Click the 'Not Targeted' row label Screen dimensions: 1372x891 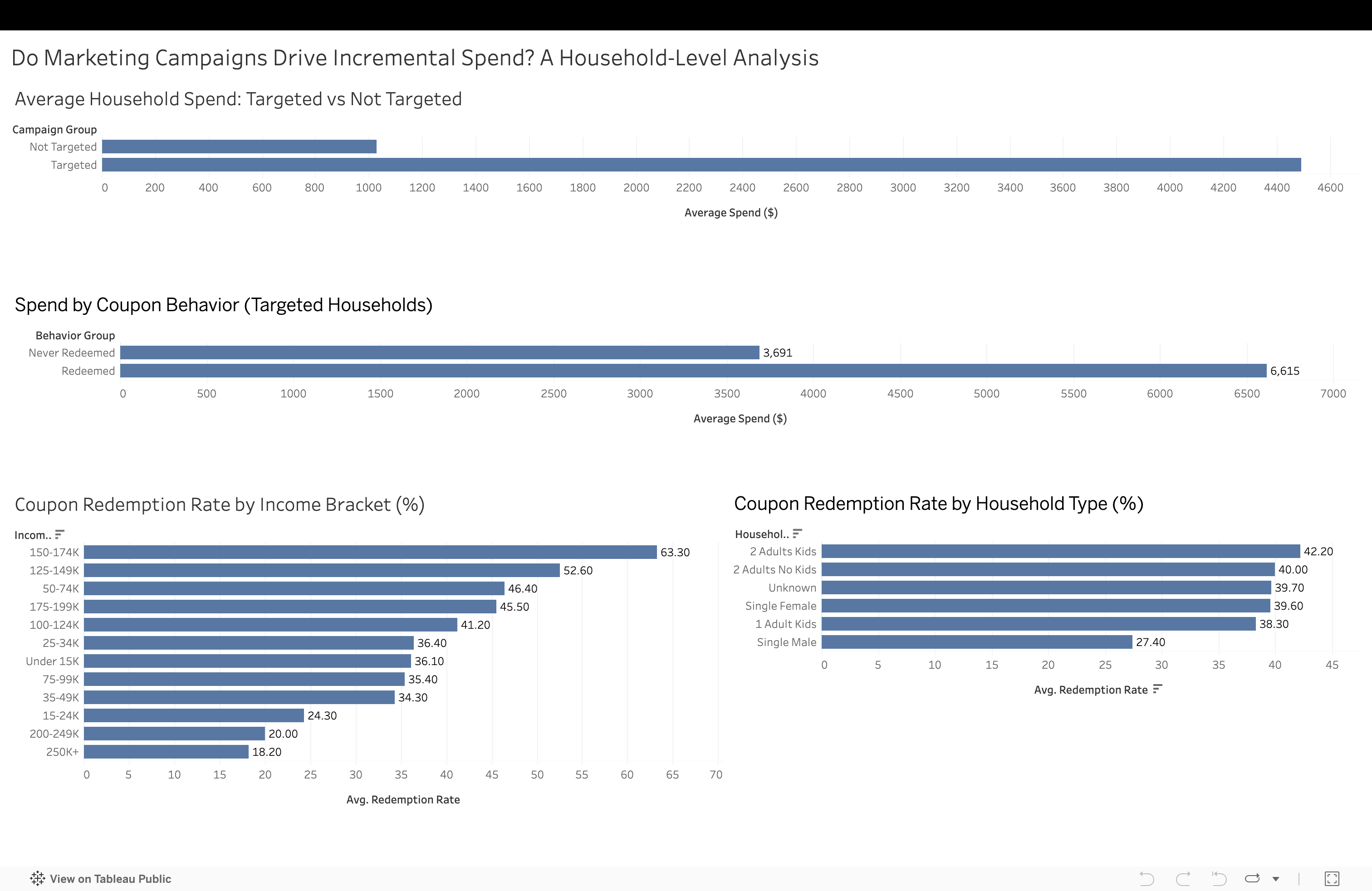[63, 147]
